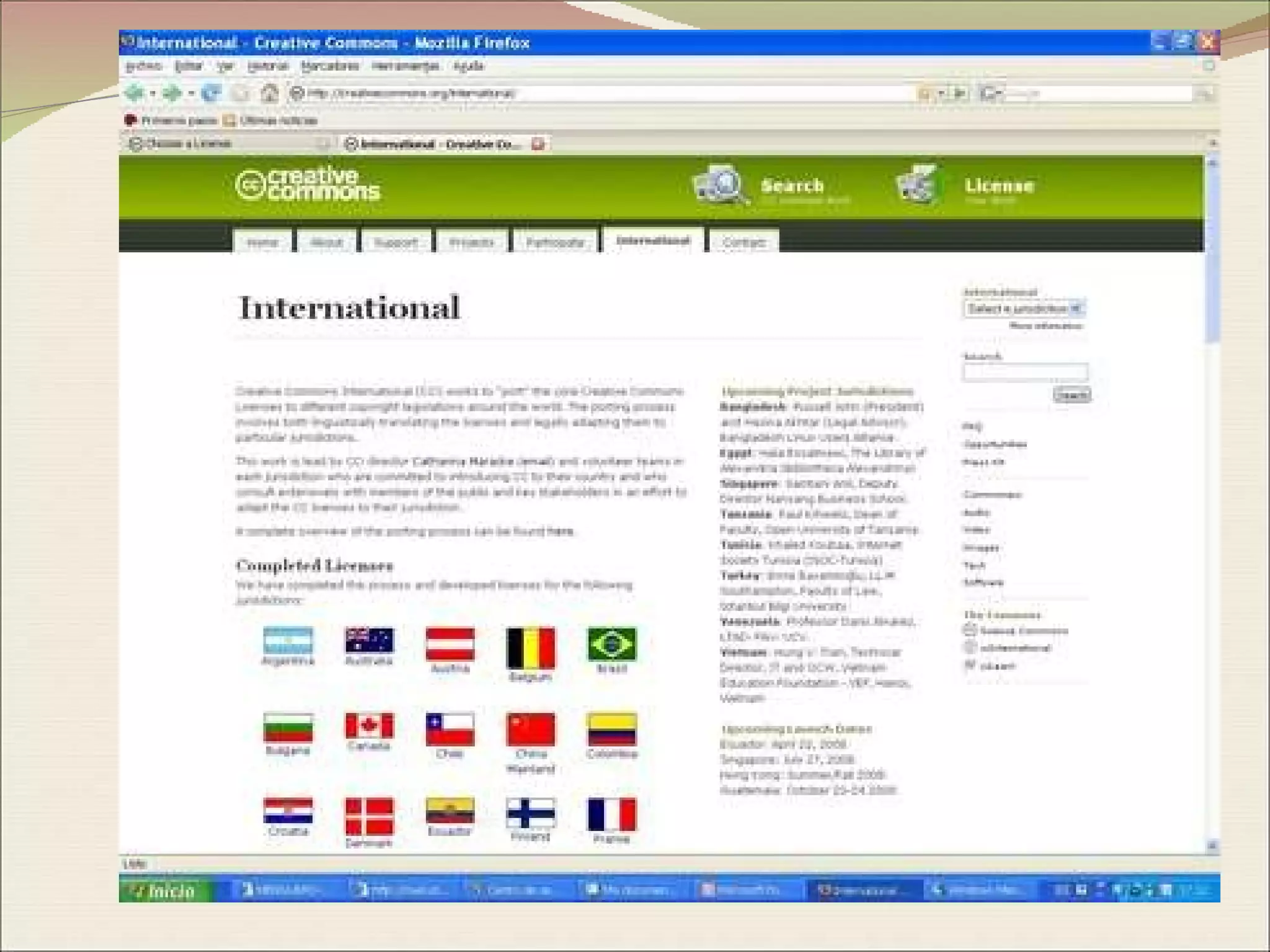Click the green Forward arrow button
Screen dimensions: 1270x952
pyautogui.click(x=172, y=94)
